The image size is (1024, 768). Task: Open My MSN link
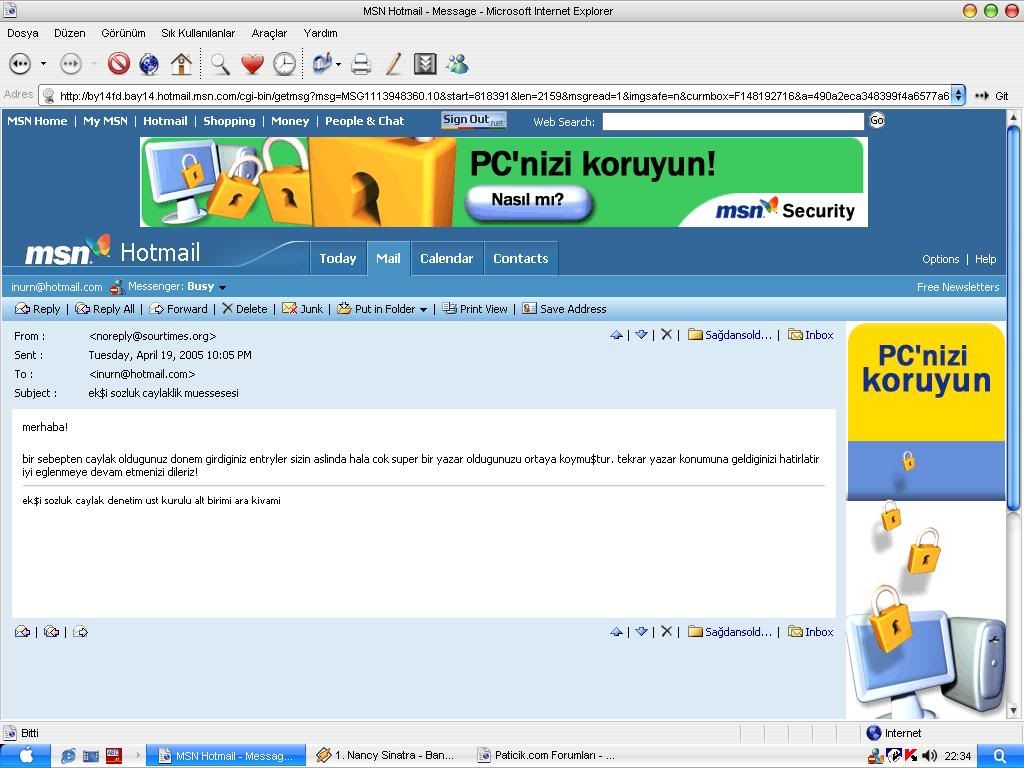(x=105, y=121)
